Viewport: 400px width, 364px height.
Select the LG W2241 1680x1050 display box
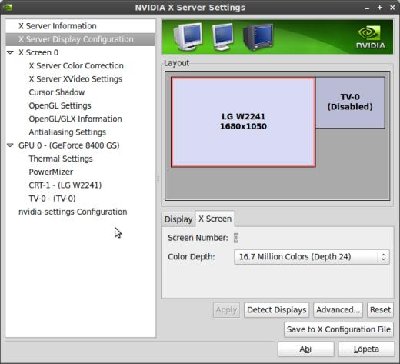243,122
